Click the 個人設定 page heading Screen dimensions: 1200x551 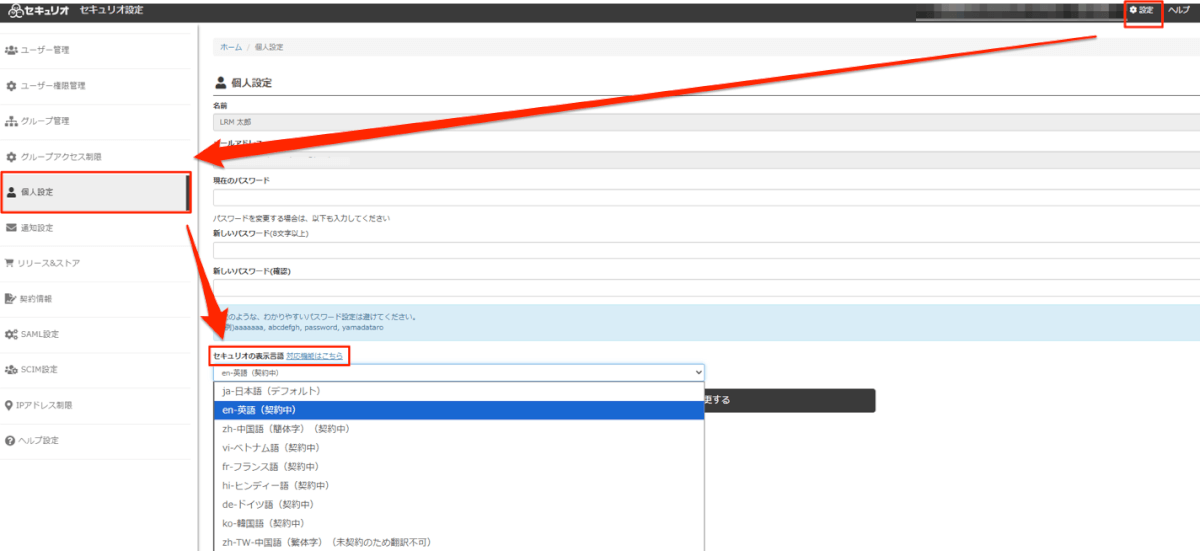click(252, 83)
